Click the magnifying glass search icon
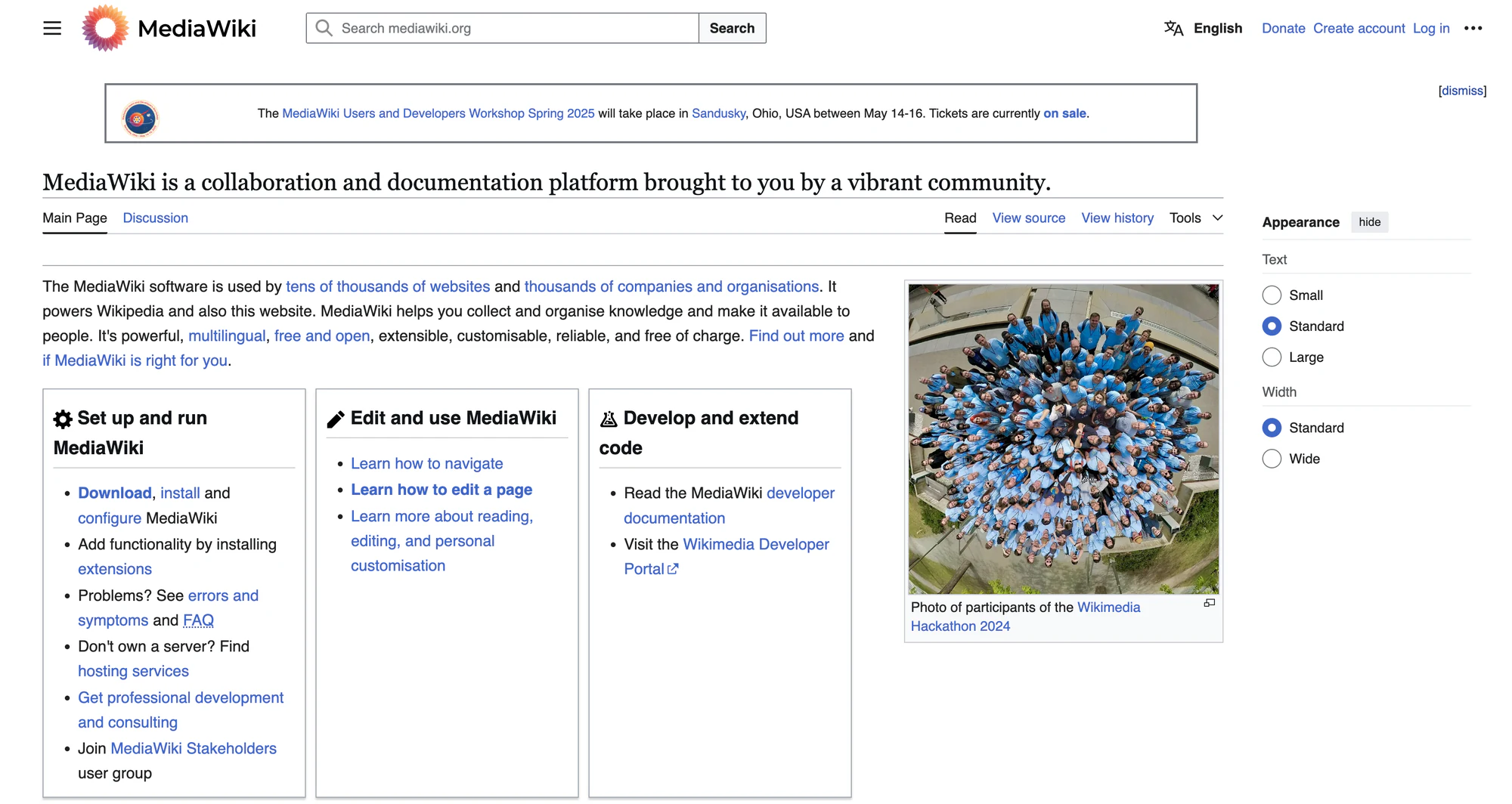This screenshot has height=804, width=1512. [324, 28]
